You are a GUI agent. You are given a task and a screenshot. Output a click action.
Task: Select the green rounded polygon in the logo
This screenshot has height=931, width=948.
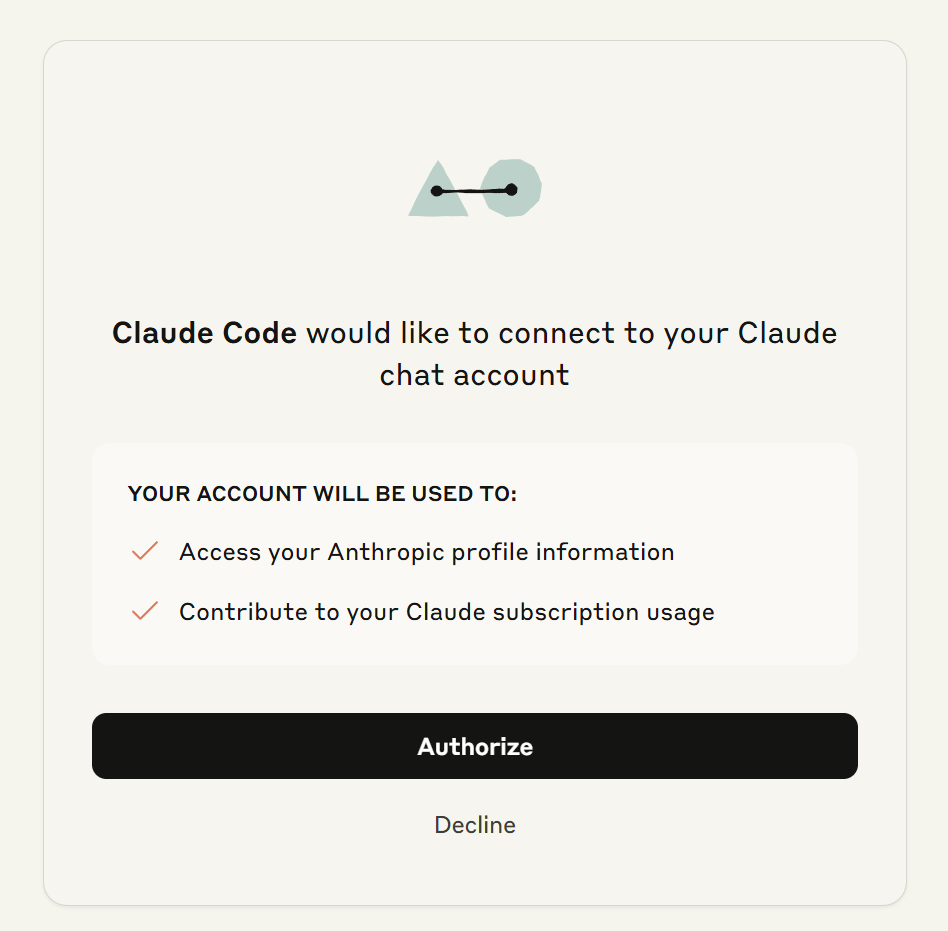(x=511, y=187)
